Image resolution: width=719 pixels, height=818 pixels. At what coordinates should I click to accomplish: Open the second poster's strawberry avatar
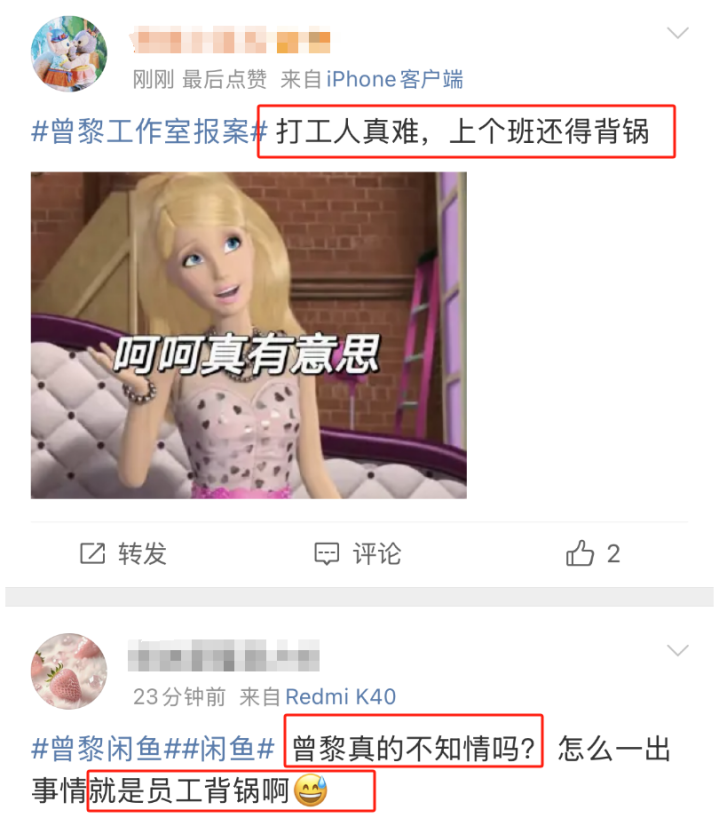pos(69,671)
